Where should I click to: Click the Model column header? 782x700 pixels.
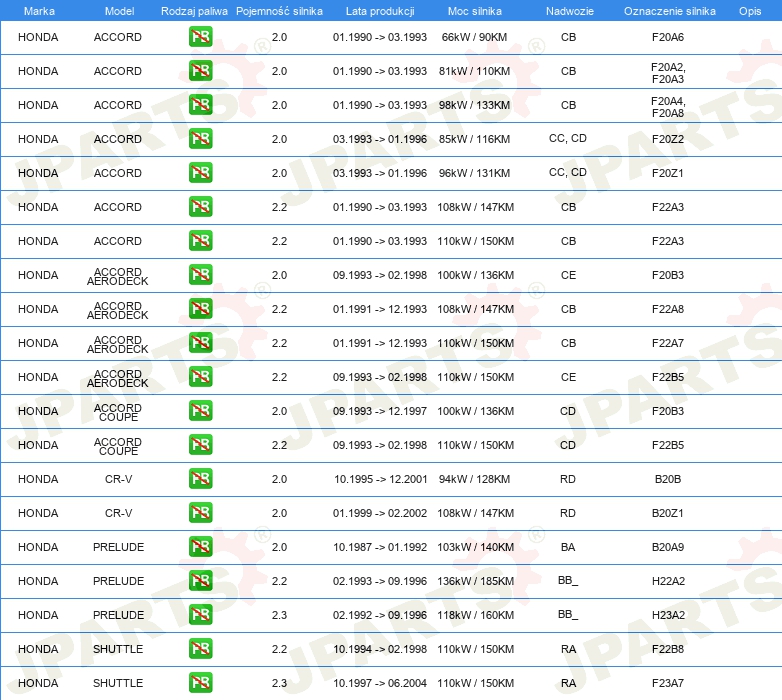[x=119, y=11]
